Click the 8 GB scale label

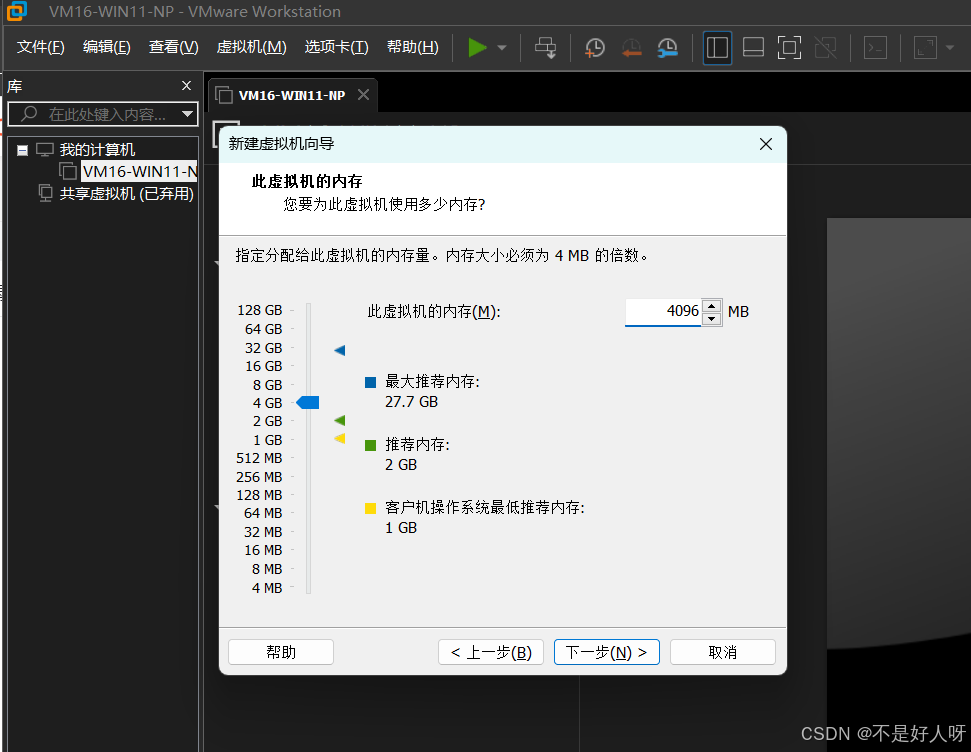(268, 385)
